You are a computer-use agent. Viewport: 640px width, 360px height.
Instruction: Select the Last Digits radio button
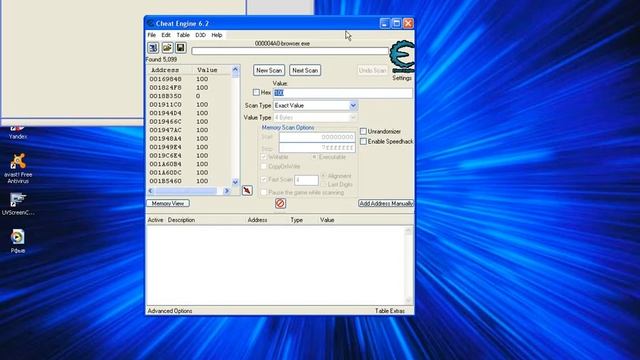324,184
